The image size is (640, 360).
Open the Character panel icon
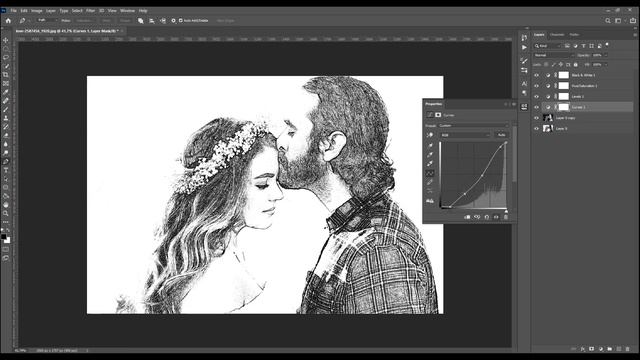point(524,84)
